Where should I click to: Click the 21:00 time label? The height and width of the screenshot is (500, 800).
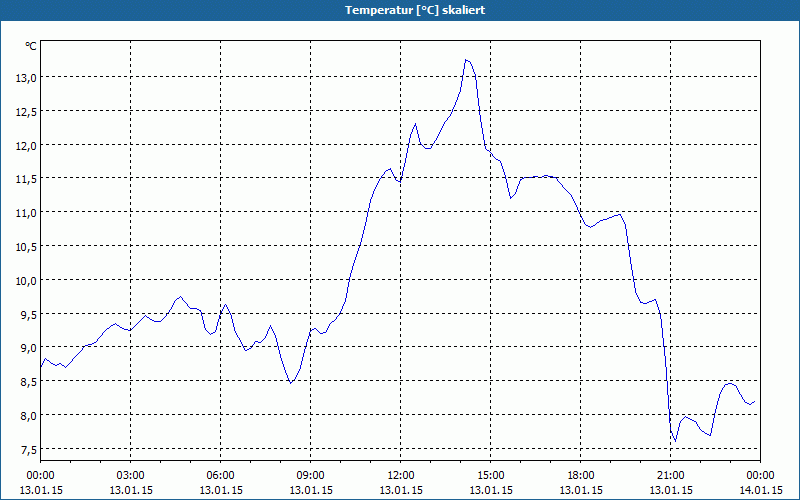(x=670, y=476)
